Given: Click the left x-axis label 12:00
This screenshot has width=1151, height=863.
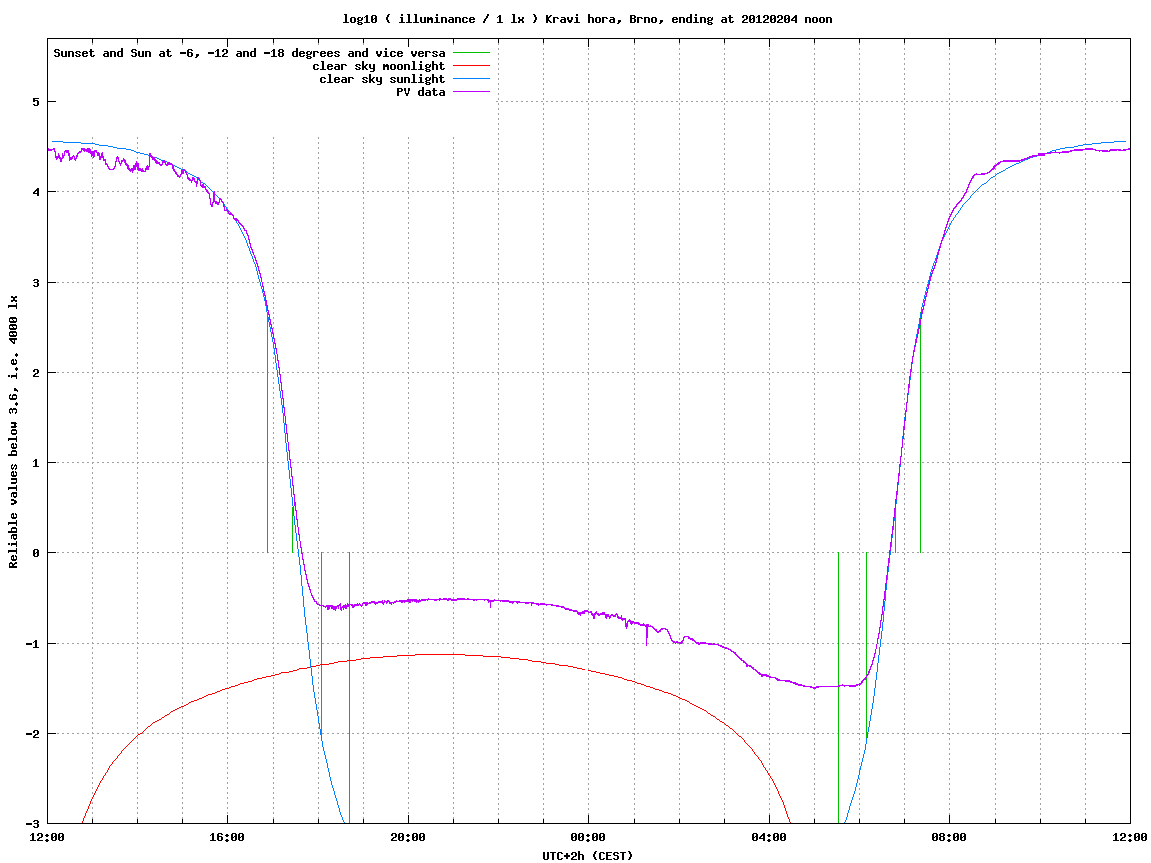Looking at the screenshot, I should [47, 837].
